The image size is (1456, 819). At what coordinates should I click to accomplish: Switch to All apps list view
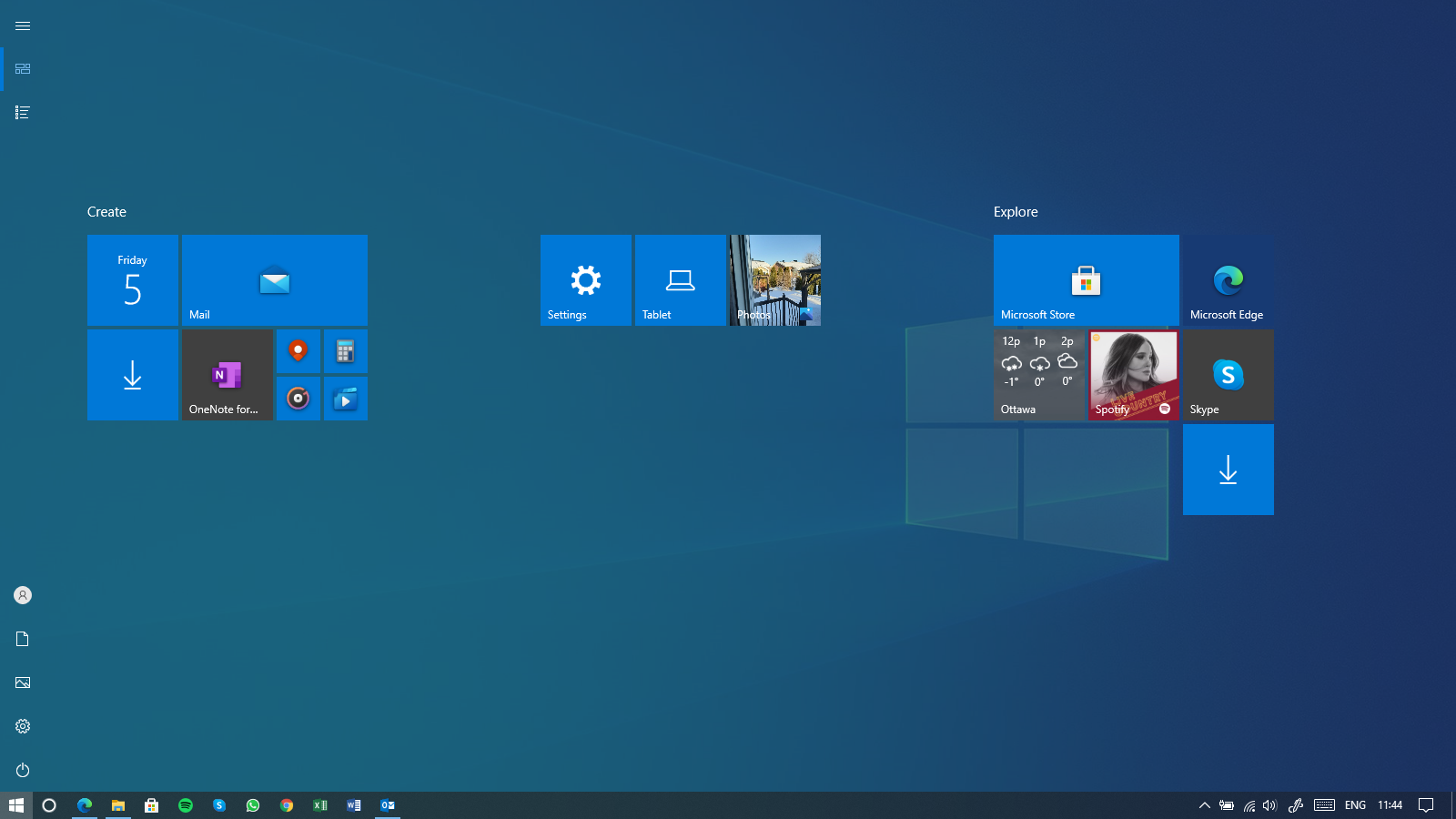(x=23, y=113)
